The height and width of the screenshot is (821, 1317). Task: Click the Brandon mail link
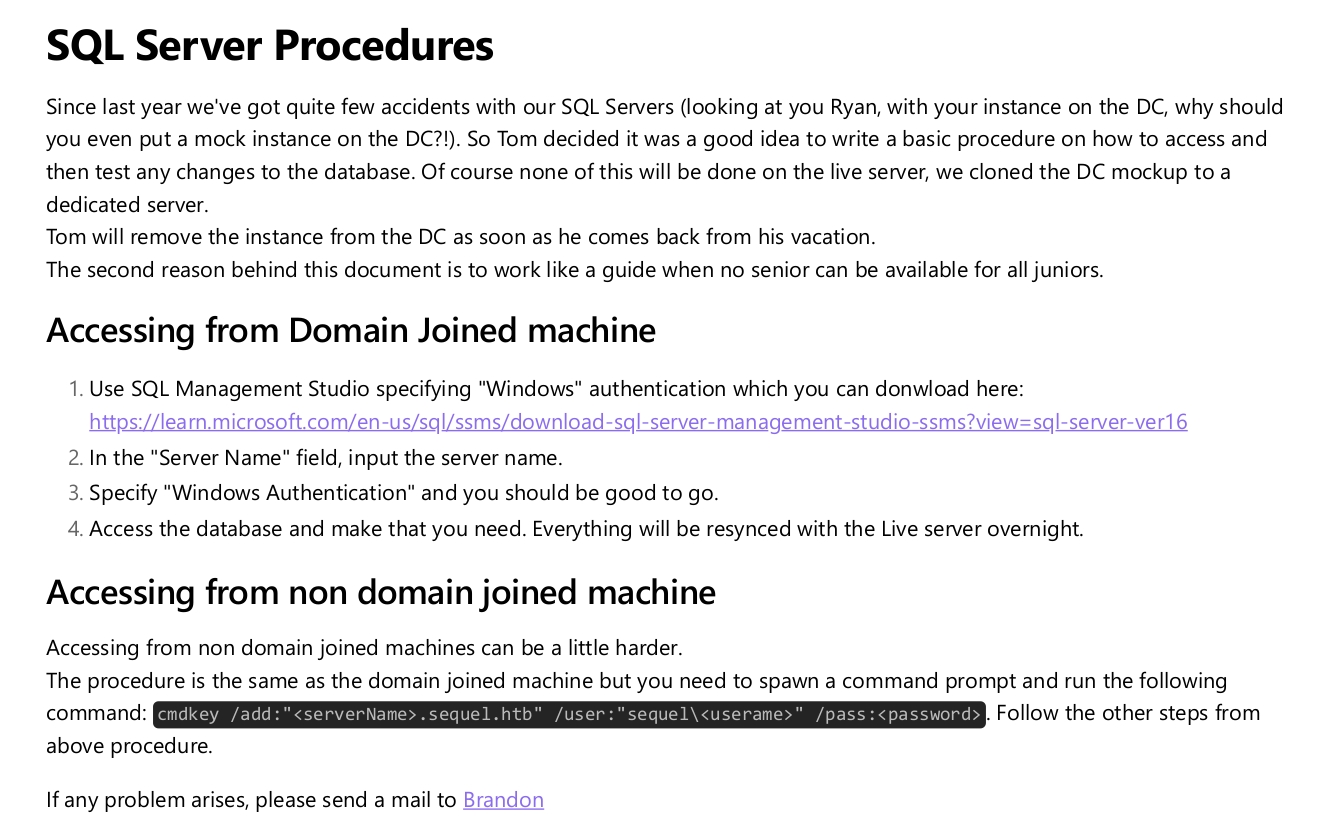pyautogui.click(x=503, y=800)
